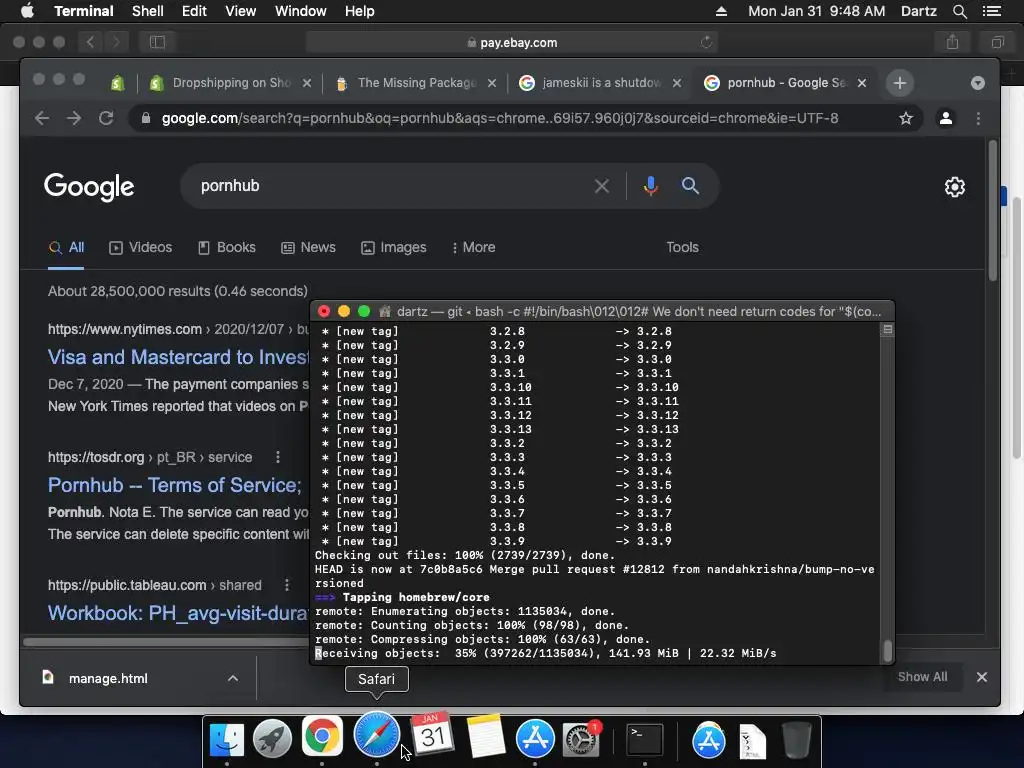Viewport: 1024px width, 768px height.
Task: Click Show All downloads
Action: click(922, 677)
